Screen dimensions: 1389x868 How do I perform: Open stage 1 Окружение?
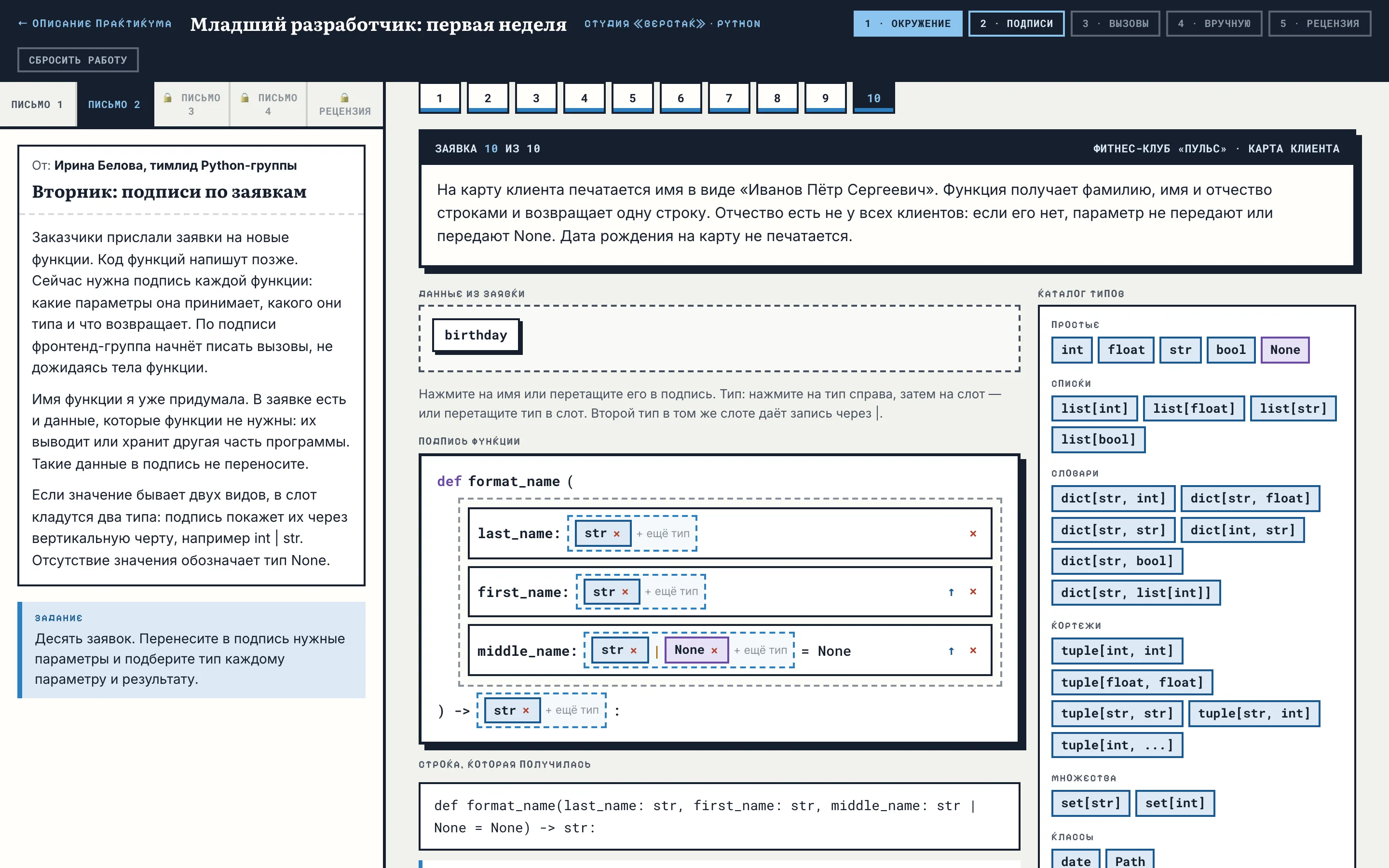coord(908,24)
